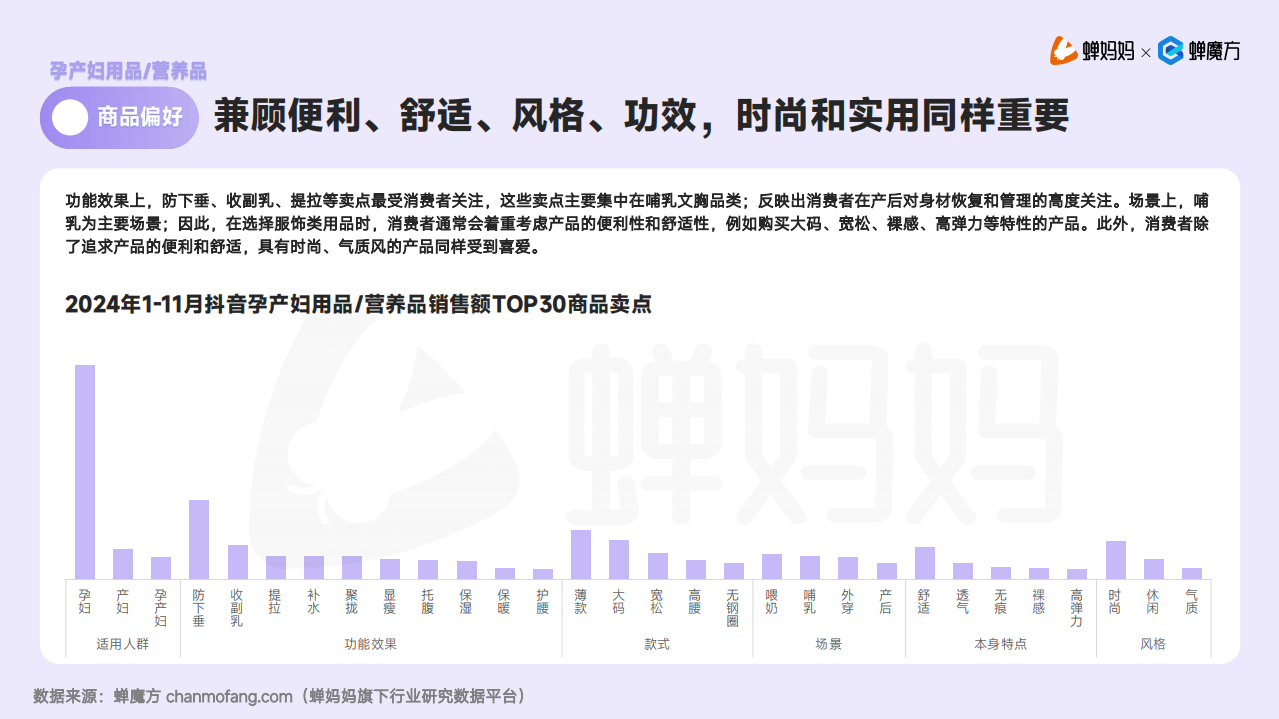Click the chart title 销售额TOP30商品卖点
Image resolution: width=1279 pixels, height=719 pixels.
pyautogui.click(x=358, y=304)
